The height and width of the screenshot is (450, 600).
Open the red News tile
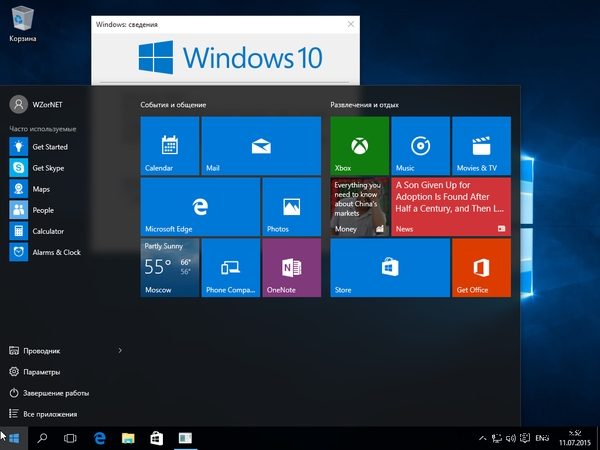pos(451,207)
